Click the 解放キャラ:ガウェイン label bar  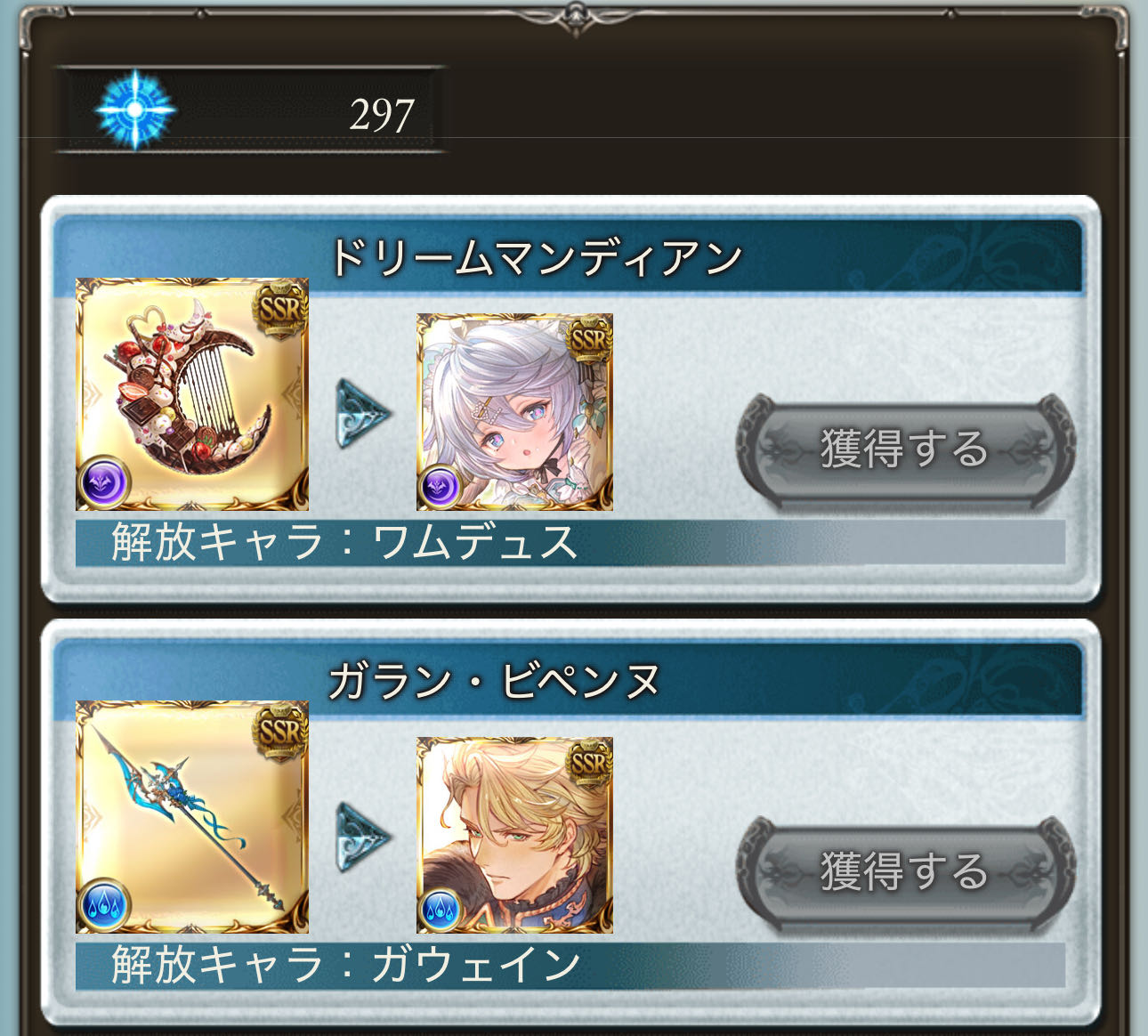pyautogui.click(x=570, y=965)
